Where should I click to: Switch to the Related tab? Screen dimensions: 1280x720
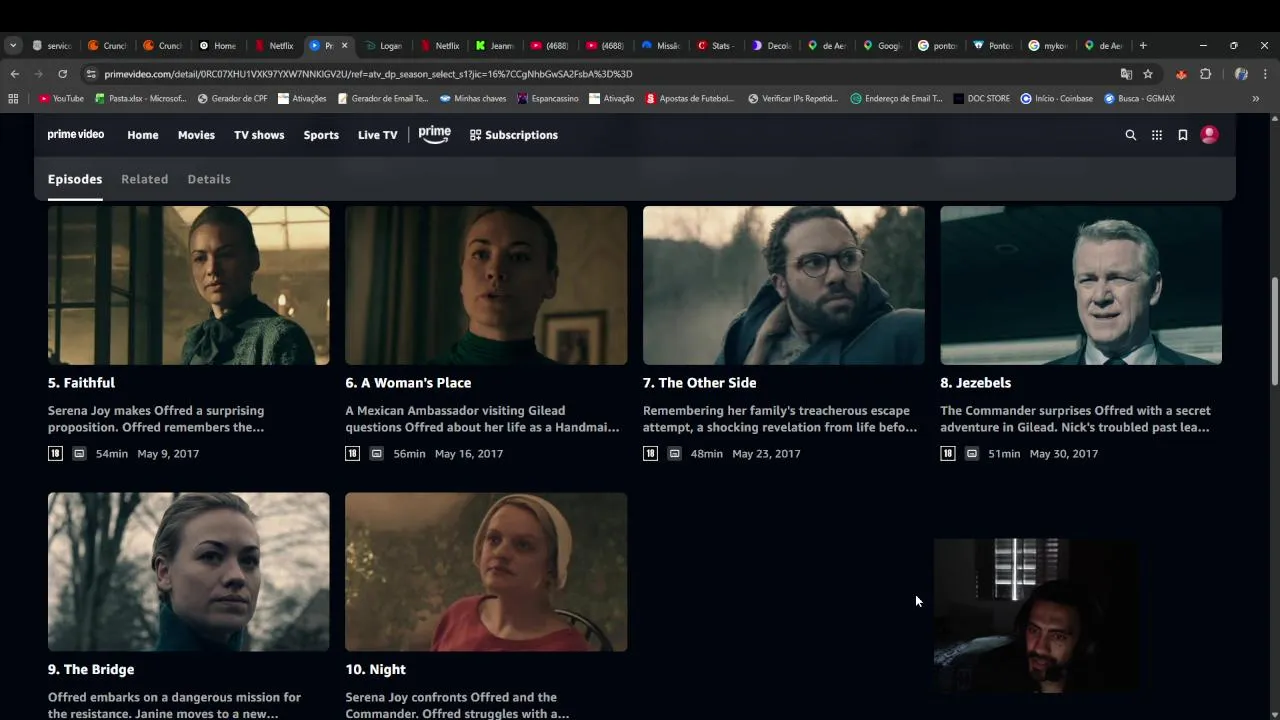tap(145, 179)
